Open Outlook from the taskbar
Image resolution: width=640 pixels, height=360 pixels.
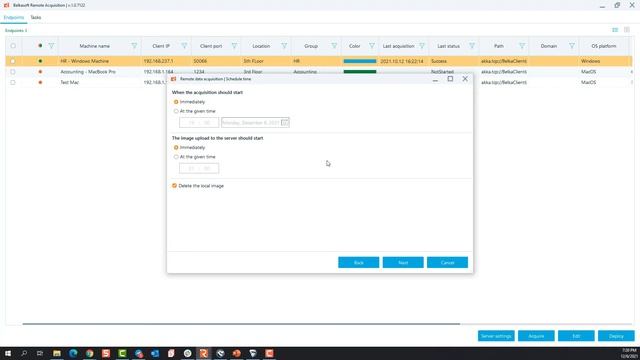pyautogui.click(x=155, y=353)
